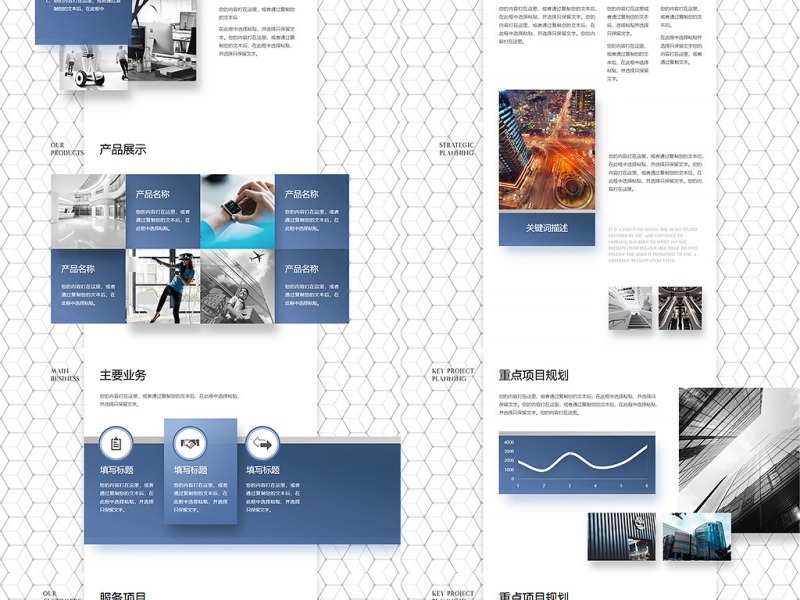Select the small escalator photo thumbnail
The width and height of the screenshot is (800, 600).
coord(680,308)
